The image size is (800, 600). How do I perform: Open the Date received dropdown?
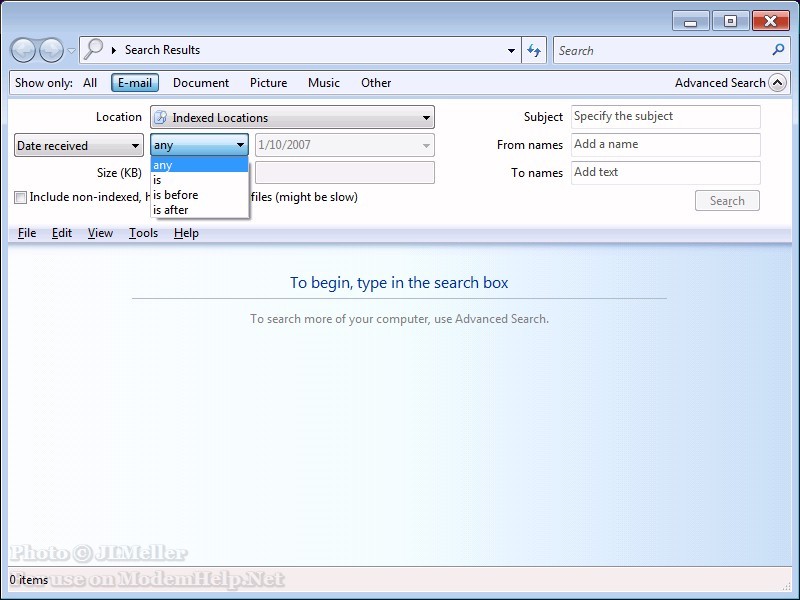tap(79, 145)
